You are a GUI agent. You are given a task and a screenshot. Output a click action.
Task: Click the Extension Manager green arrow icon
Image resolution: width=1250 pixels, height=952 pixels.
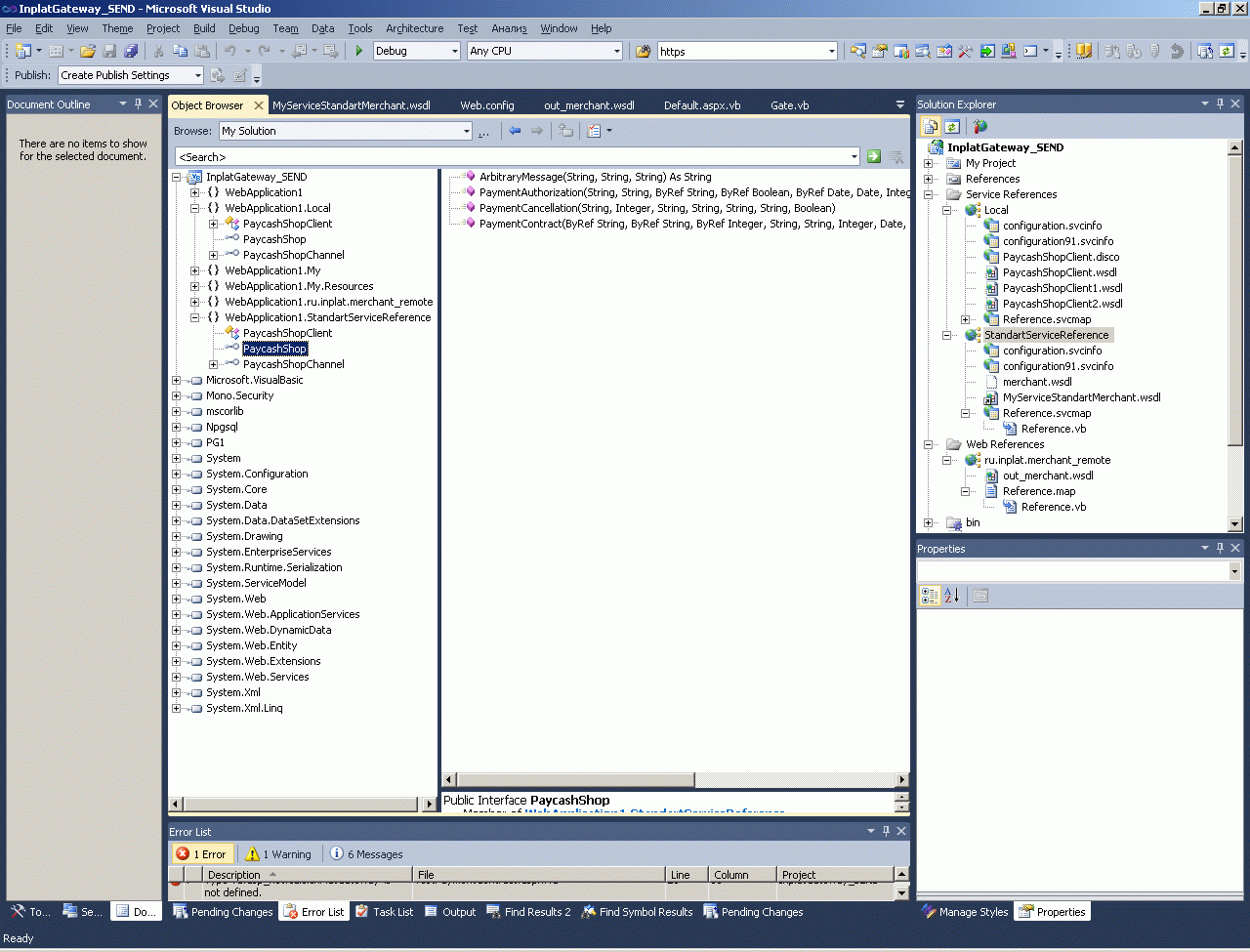point(987,51)
